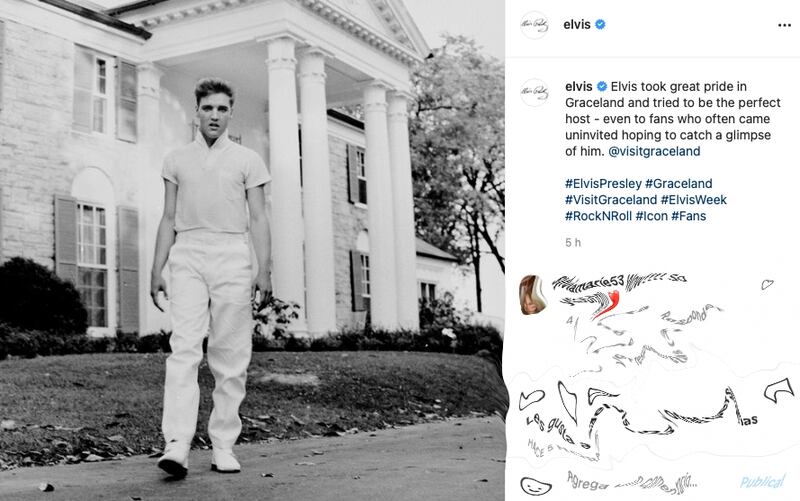Viewport: 800px width, 501px height.
Task: Click the bookmark save icon
Action: click(779, 391)
